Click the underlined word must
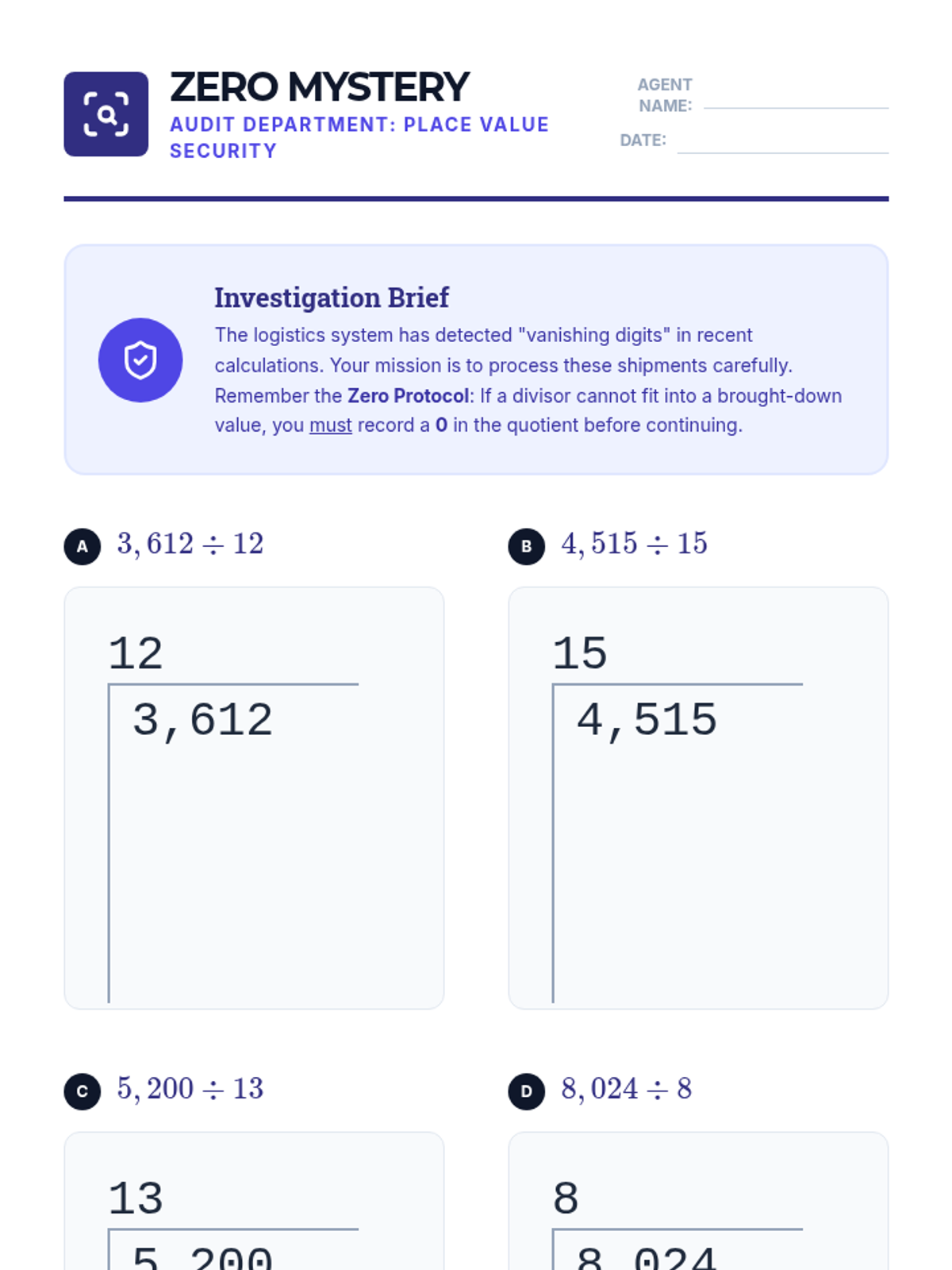This screenshot has height=1270, width=952. (x=330, y=425)
